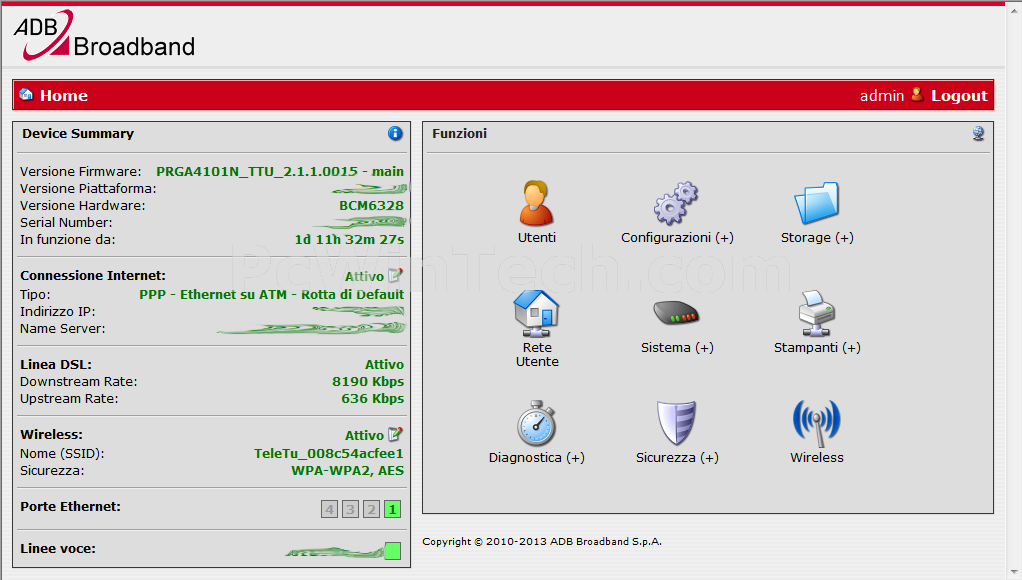Image resolution: width=1022 pixels, height=580 pixels.
Task: Click the Linea DSL Attivo status
Action: pyautogui.click(x=384, y=364)
